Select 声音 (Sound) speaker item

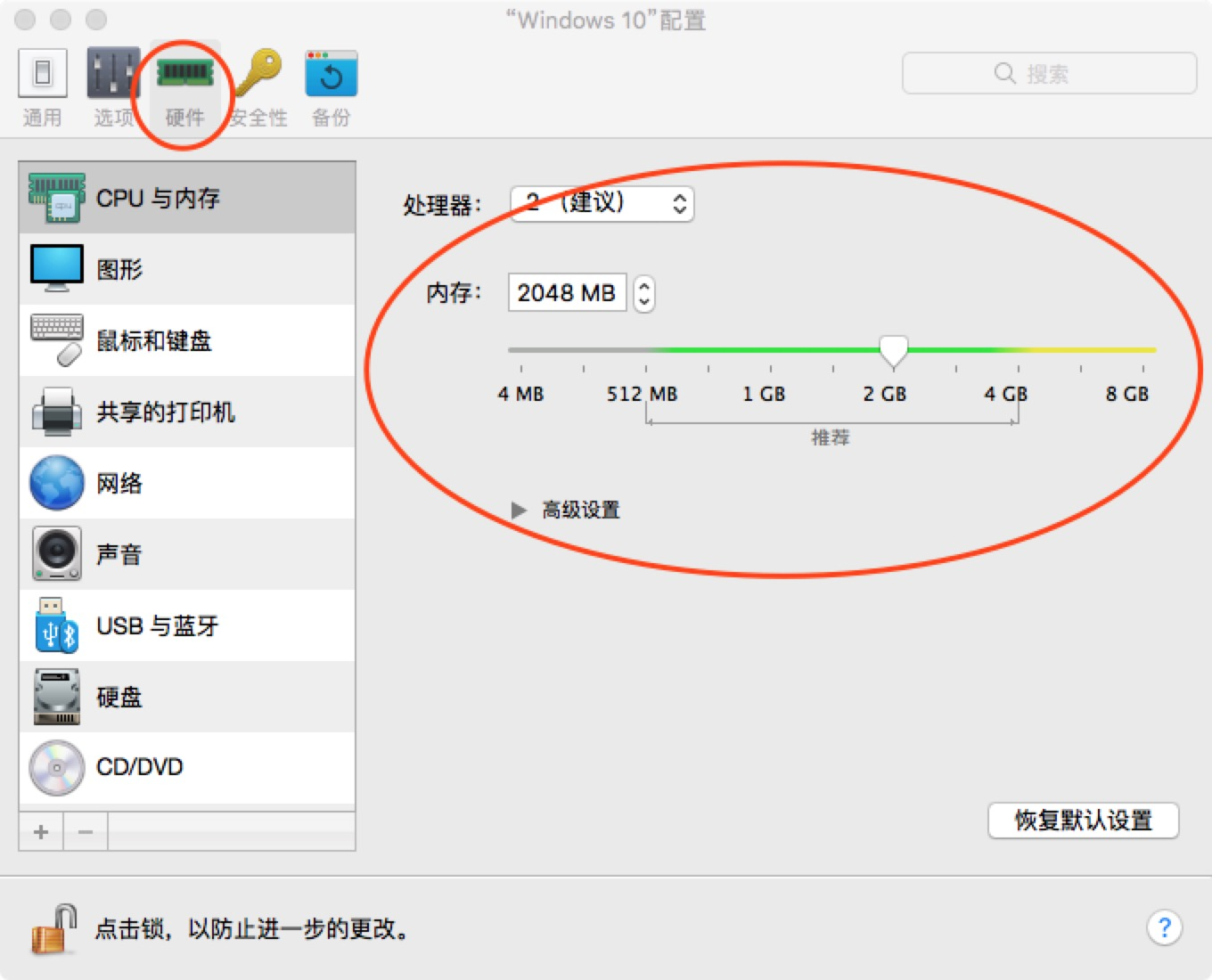pyautogui.click(x=187, y=554)
